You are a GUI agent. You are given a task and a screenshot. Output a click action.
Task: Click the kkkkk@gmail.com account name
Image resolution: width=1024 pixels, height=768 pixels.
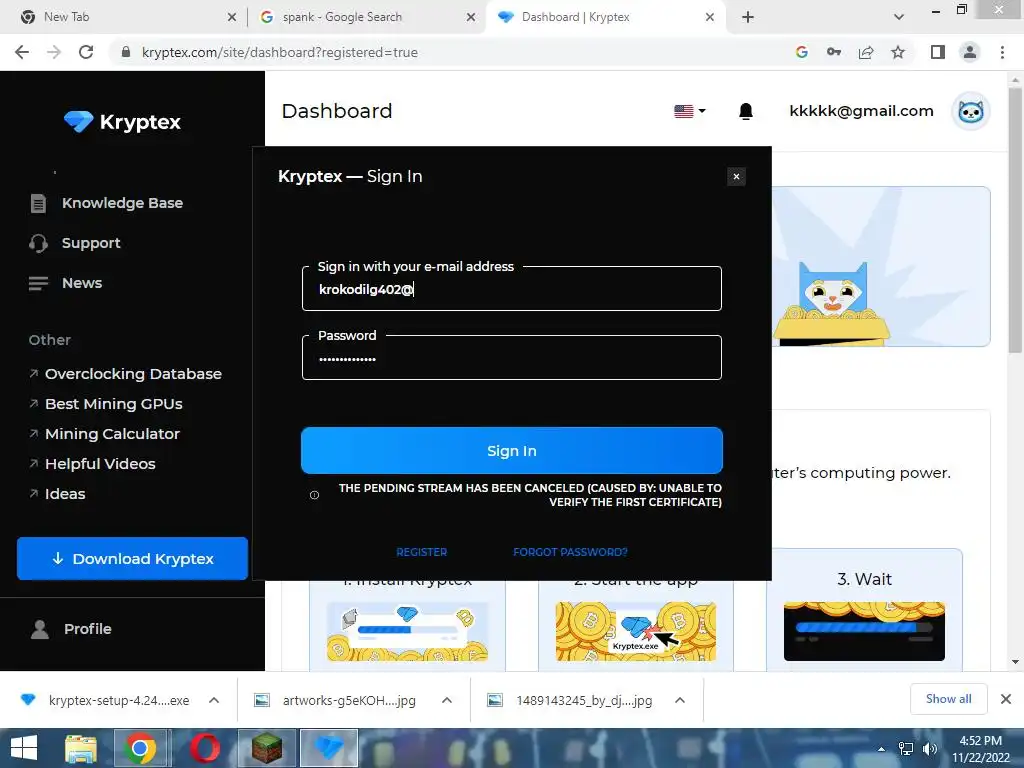pyautogui.click(x=861, y=111)
